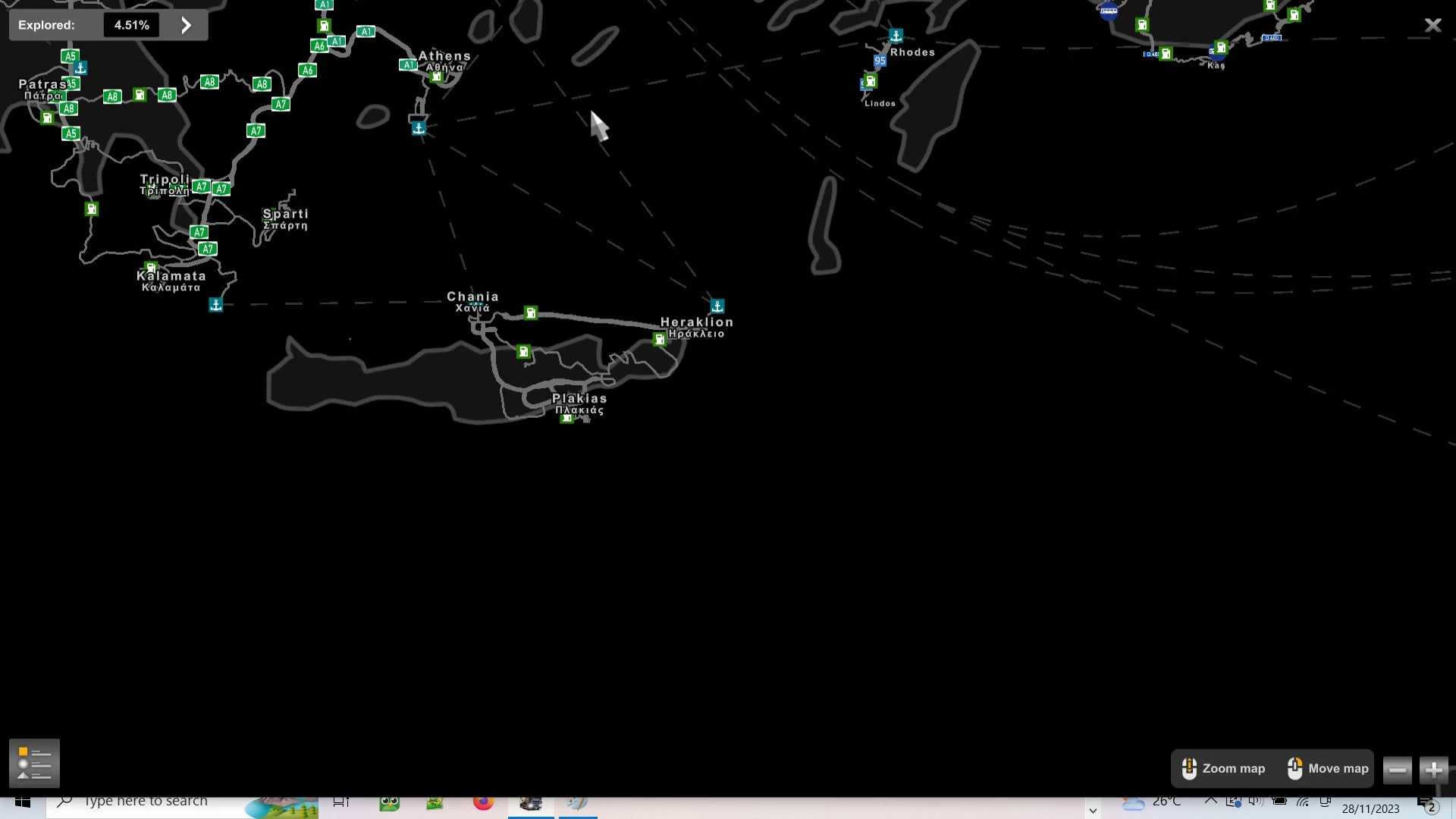Expand the Explored statistics arrow
1456x819 pixels.
coord(186,25)
